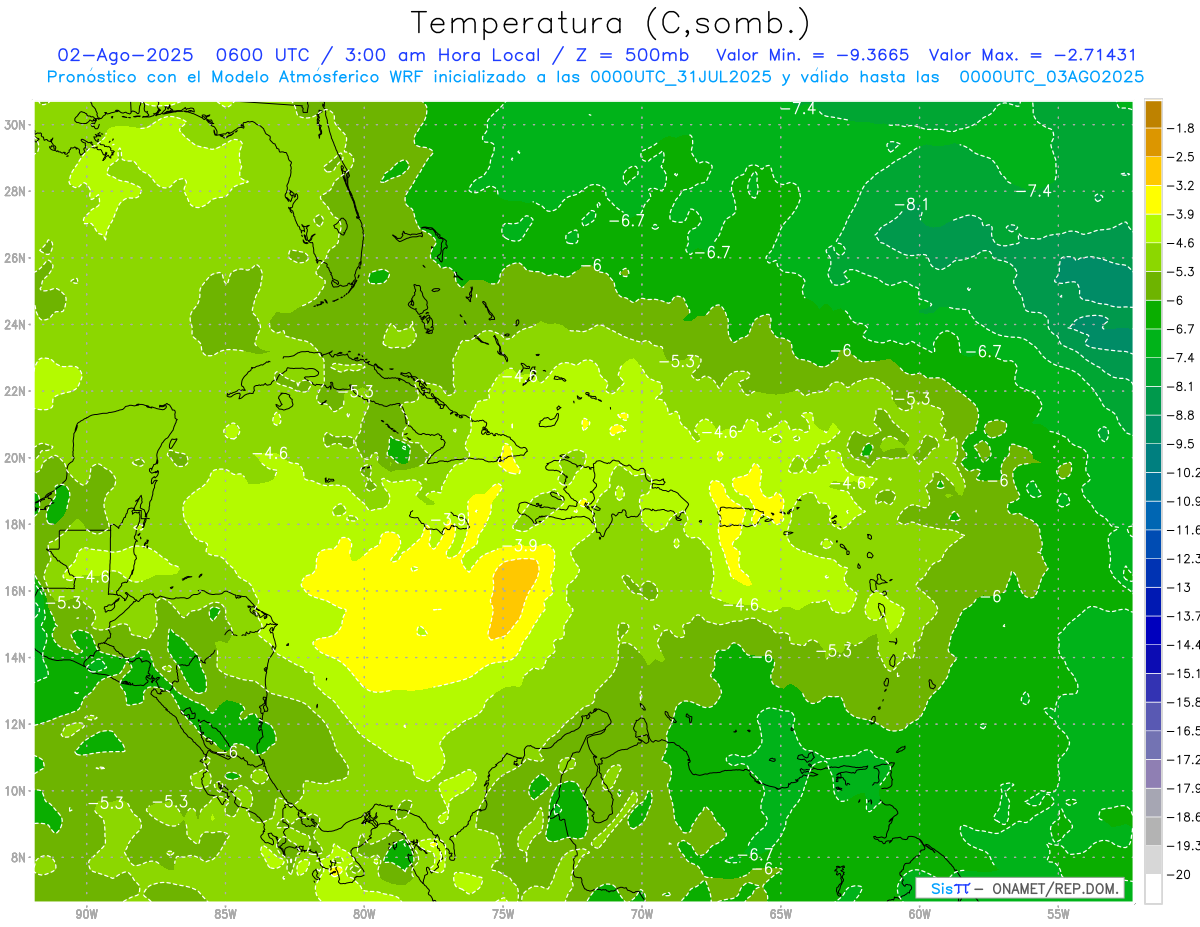Pick the white swatch below -20 in legend
Screen dimensions: 1200x927
1153,888
